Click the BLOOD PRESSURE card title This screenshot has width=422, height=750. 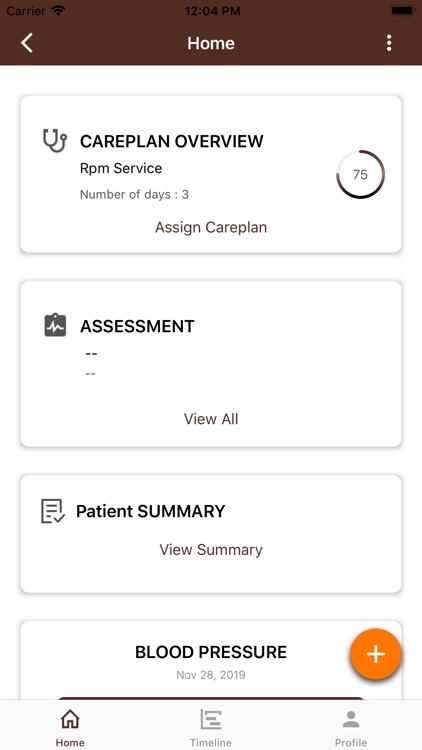211,652
